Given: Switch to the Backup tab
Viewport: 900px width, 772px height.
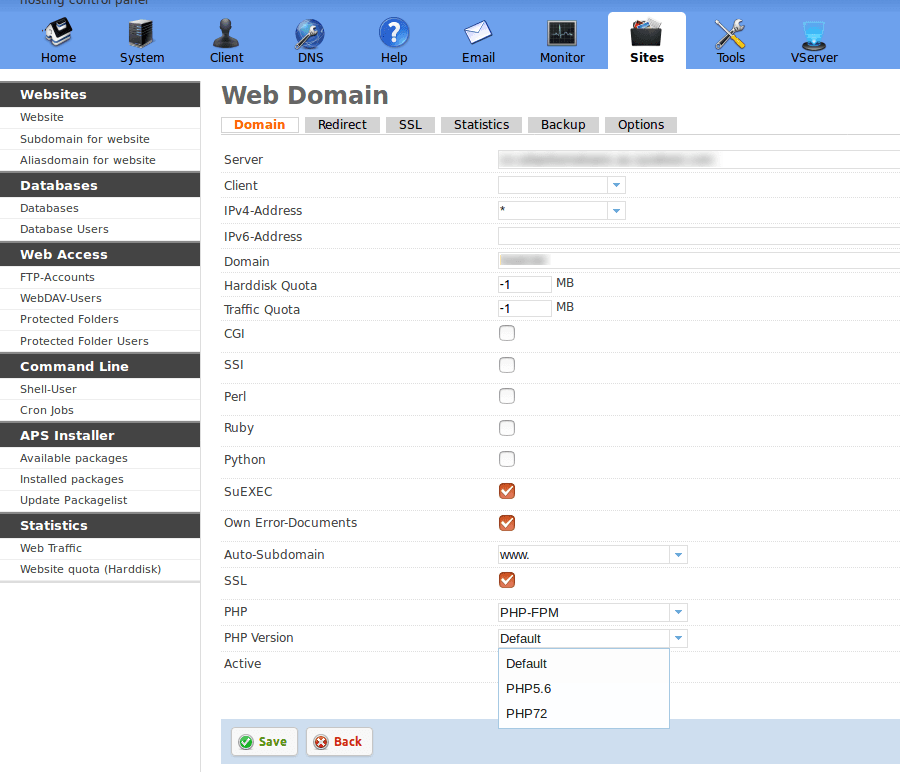Looking at the screenshot, I should (563, 125).
